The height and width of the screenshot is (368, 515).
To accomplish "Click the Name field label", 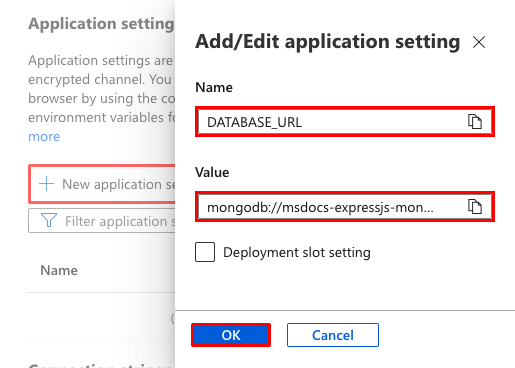I will point(214,87).
